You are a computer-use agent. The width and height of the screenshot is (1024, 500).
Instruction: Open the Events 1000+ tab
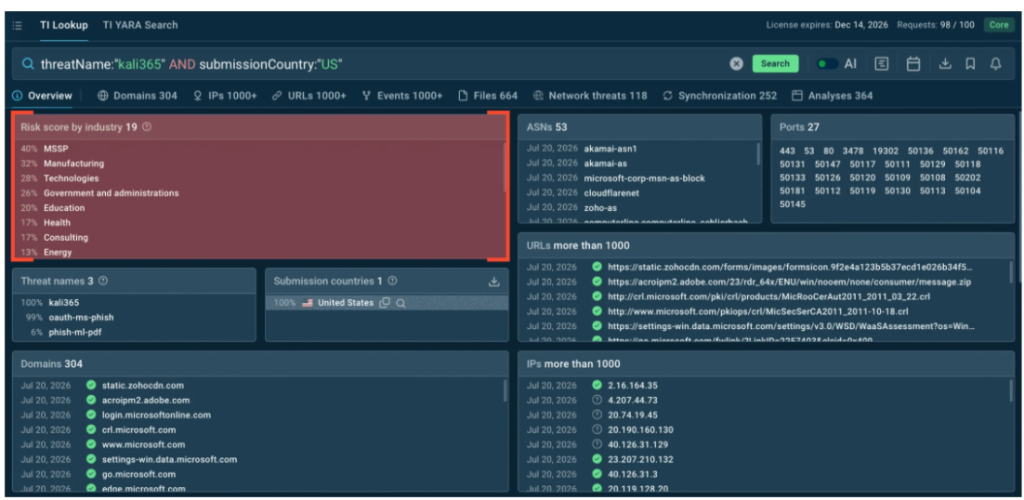402,95
